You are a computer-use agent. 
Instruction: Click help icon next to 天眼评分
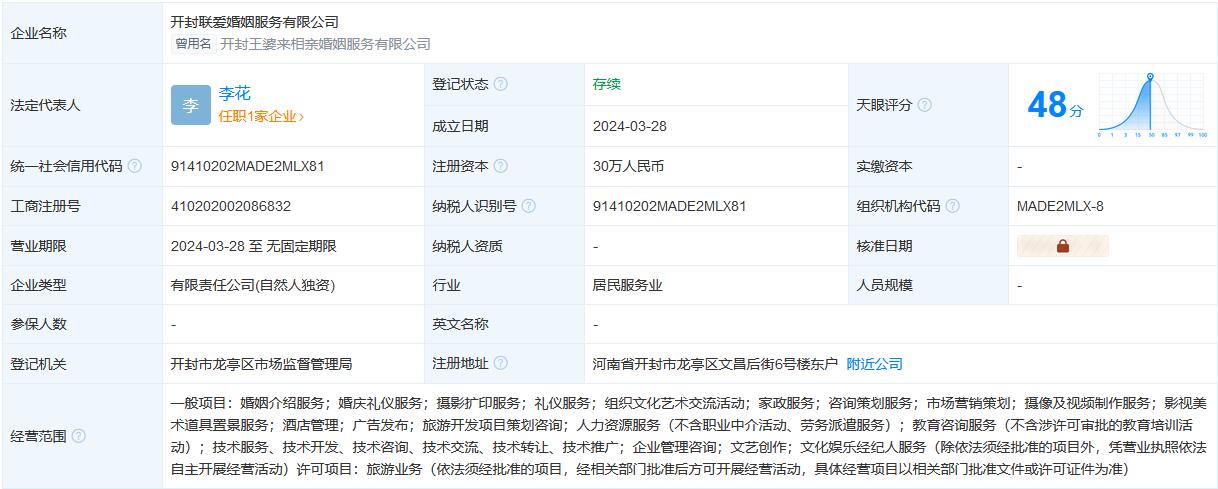pos(925,105)
